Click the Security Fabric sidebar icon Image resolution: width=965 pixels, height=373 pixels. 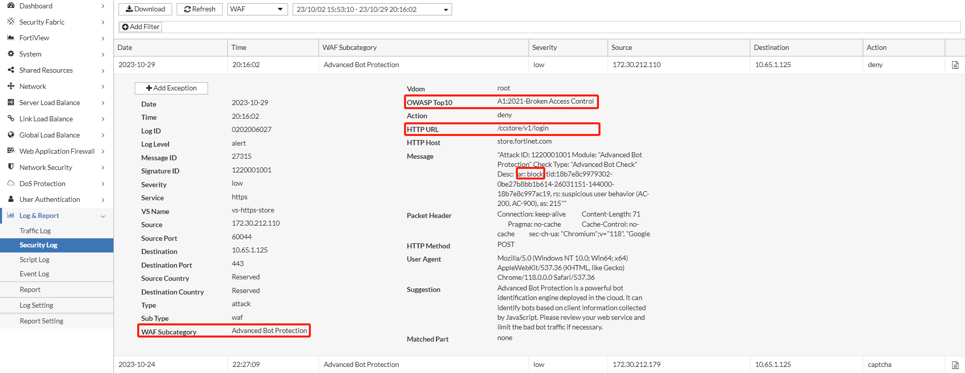point(10,22)
